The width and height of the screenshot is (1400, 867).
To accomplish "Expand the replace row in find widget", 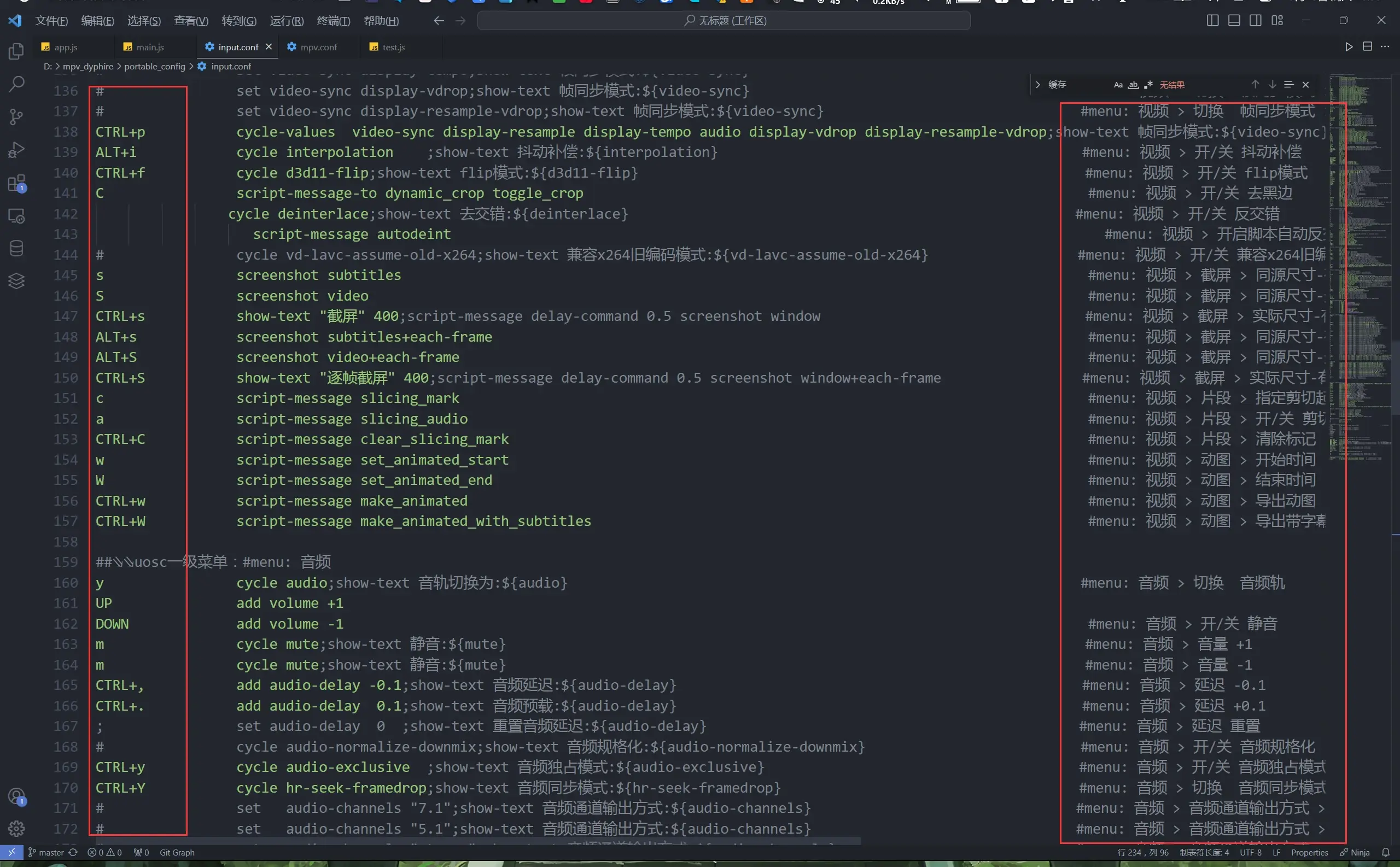I will click(1037, 85).
